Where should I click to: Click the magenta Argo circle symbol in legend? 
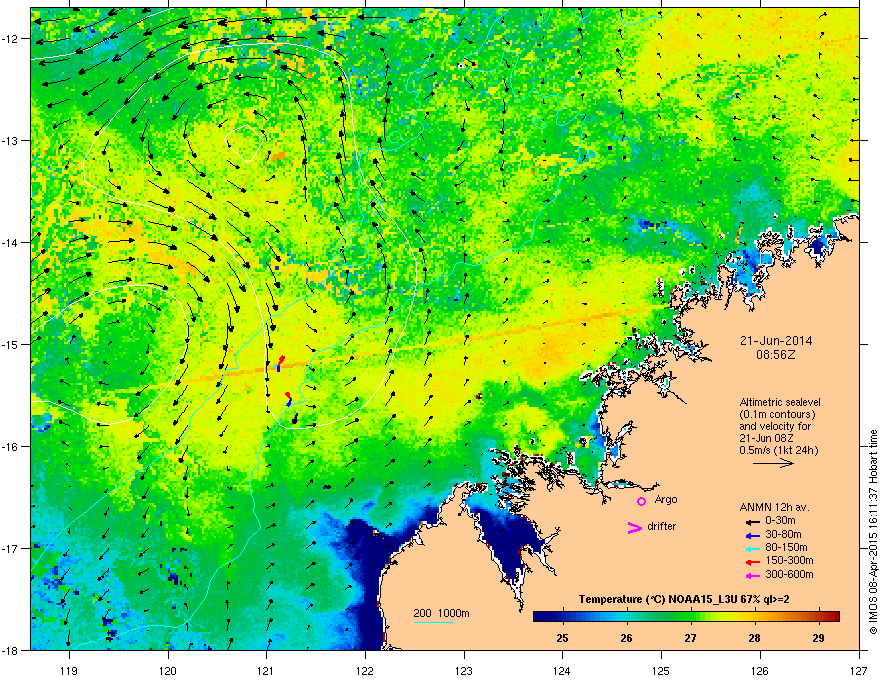pos(641,501)
